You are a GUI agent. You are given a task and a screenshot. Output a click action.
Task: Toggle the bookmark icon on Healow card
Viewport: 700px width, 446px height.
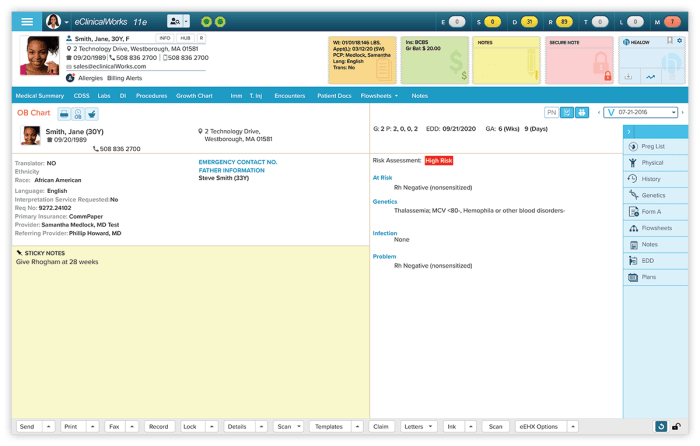(670, 42)
